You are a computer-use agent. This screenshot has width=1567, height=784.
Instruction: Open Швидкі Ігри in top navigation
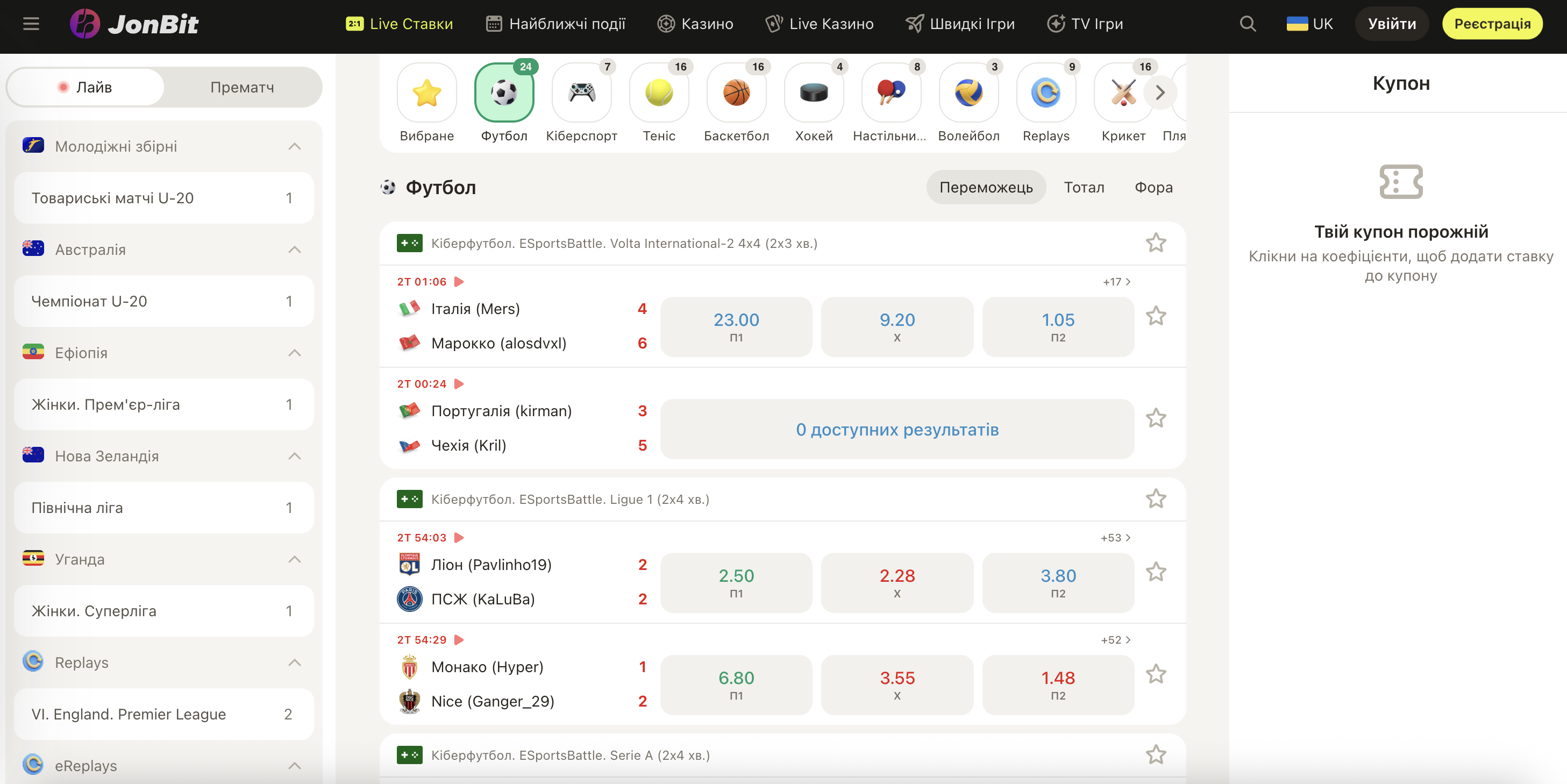[x=960, y=24]
